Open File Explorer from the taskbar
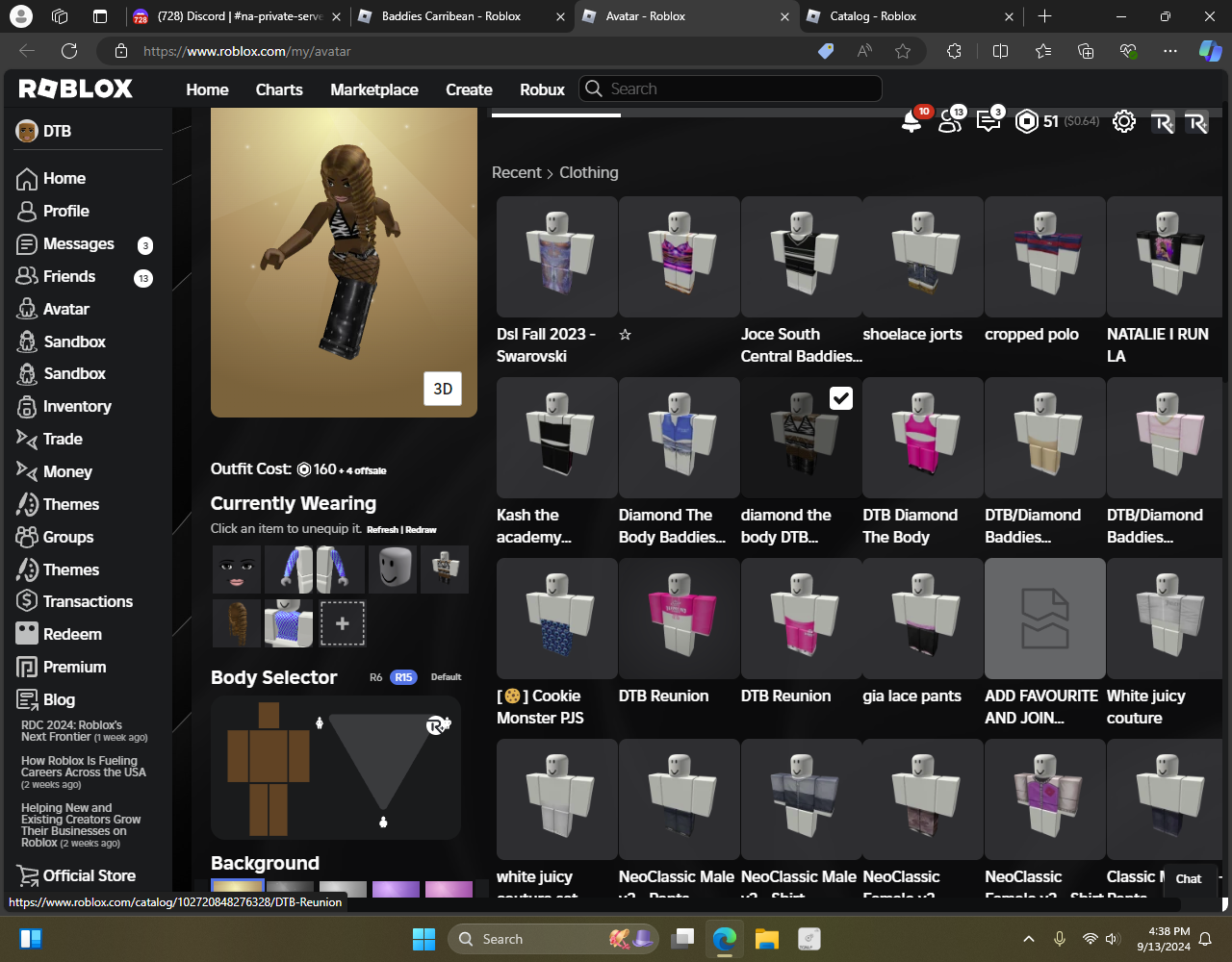The image size is (1232, 962). click(766, 939)
